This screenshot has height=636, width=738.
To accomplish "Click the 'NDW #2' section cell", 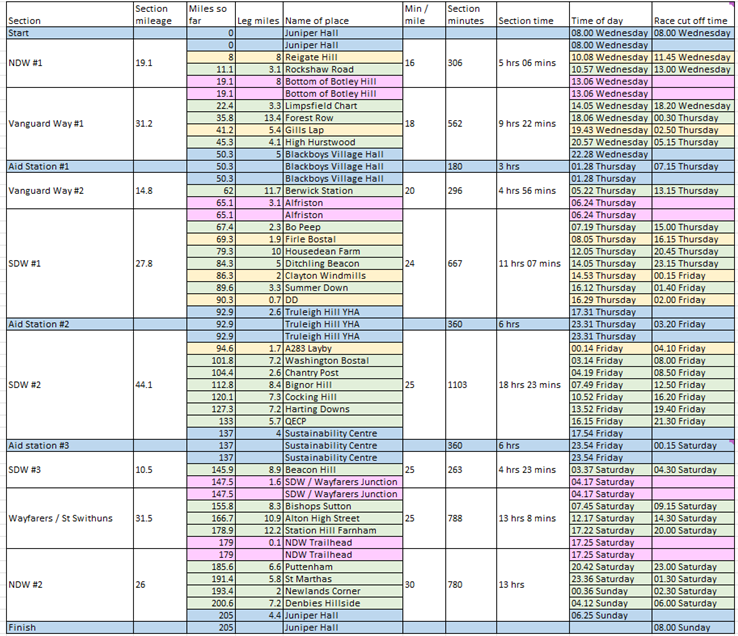I will (x=70, y=585).
